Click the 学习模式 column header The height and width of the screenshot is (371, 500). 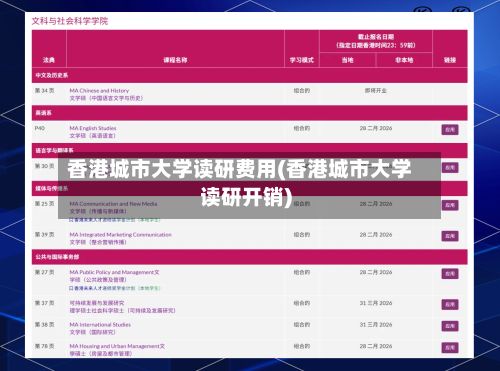[302, 60]
